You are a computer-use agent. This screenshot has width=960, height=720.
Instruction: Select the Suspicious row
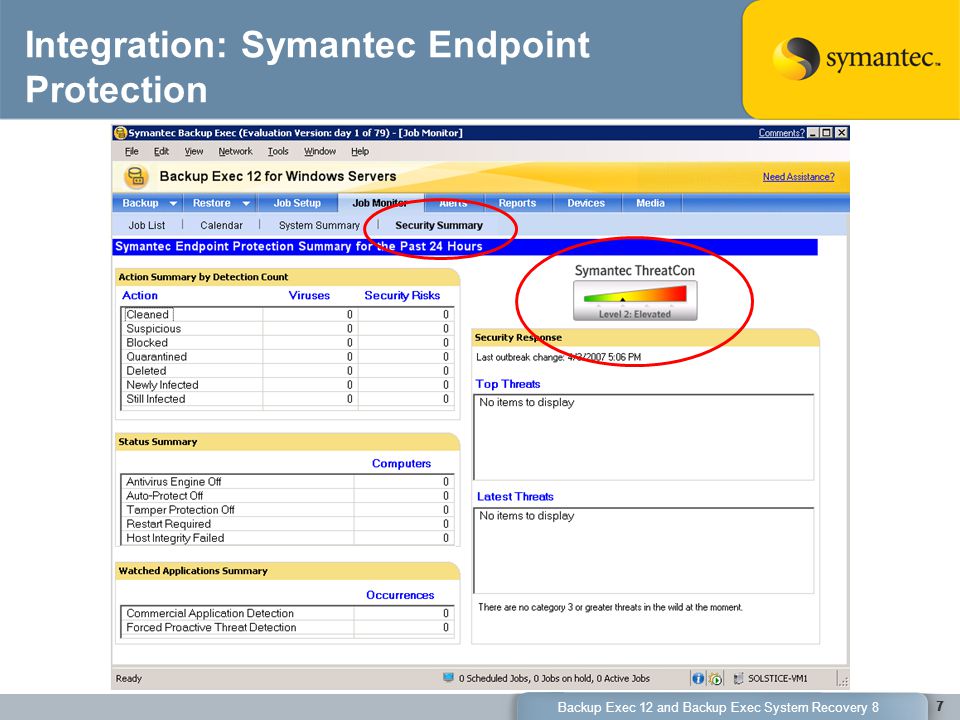(287, 329)
